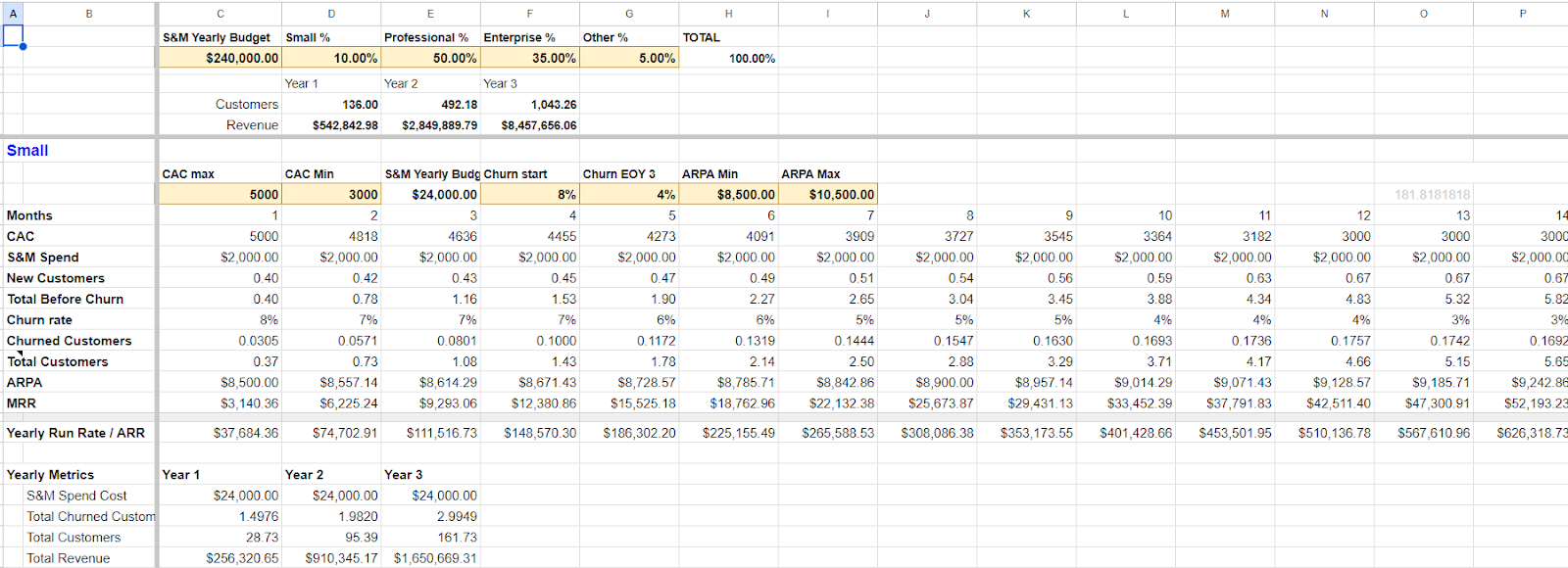Select the $1,650,669.31 Total Revenue cell
The width and height of the screenshot is (1568, 568).
430,558
